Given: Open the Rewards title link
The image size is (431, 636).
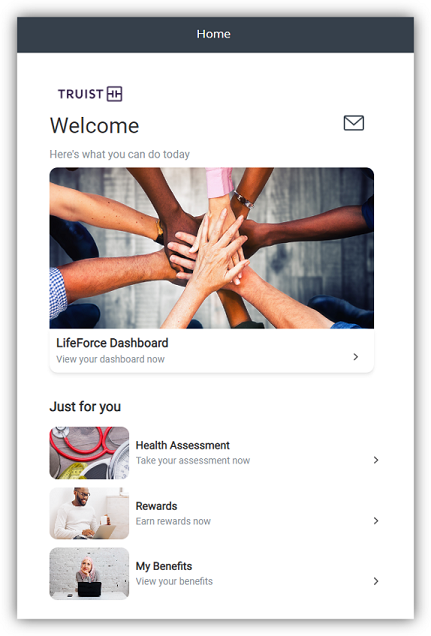Looking at the screenshot, I should coord(156,506).
